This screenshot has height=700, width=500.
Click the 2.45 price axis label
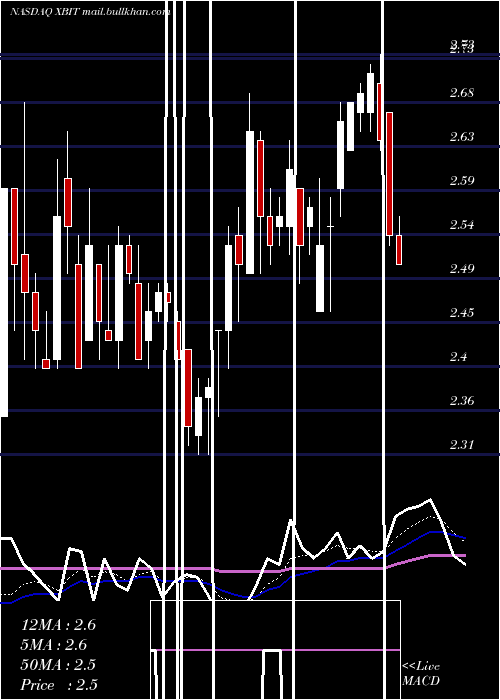[x=462, y=312]
